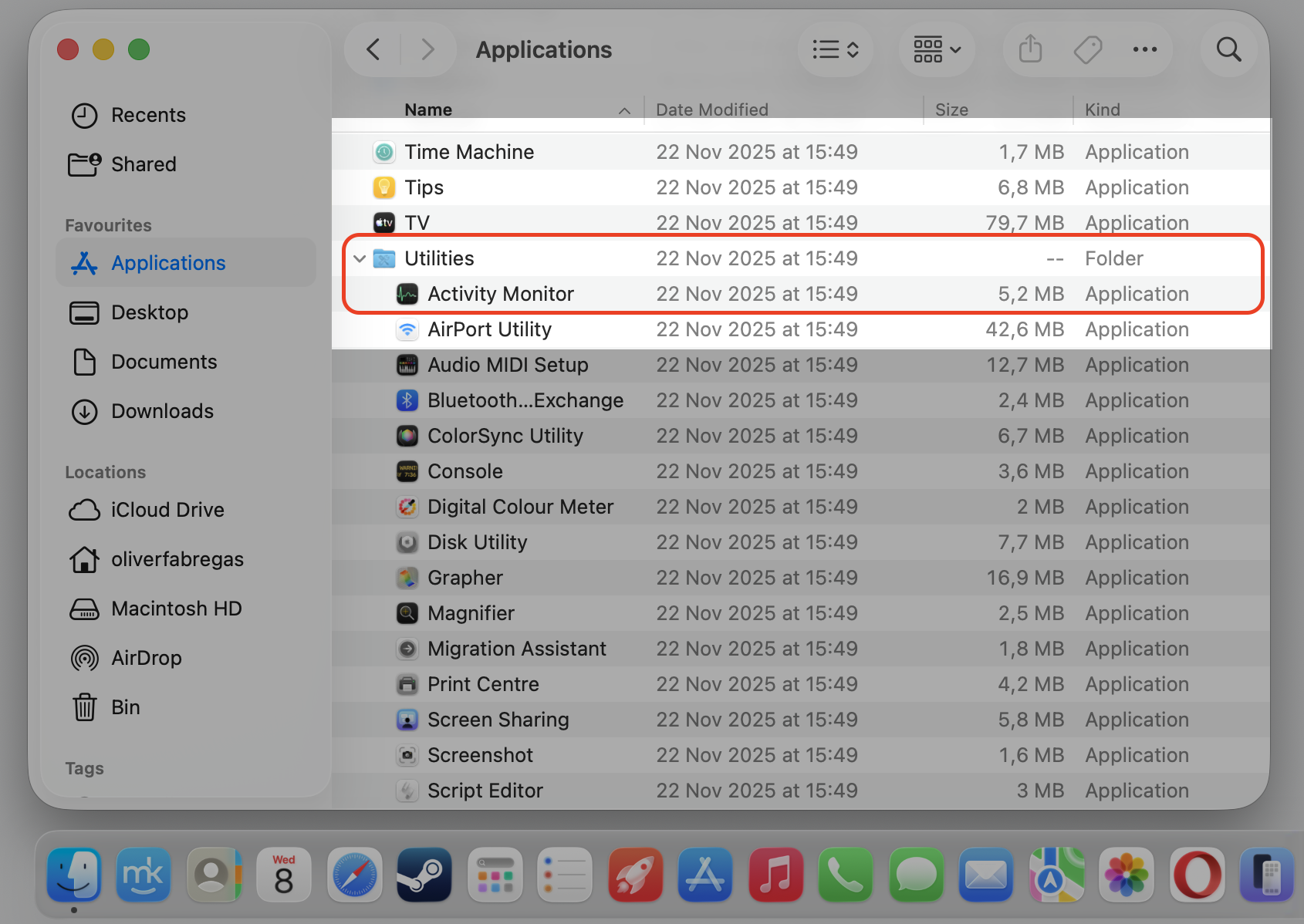Open the App Store Dock icon
Screen dimensions: 1304x924
[x=705, y=875]
